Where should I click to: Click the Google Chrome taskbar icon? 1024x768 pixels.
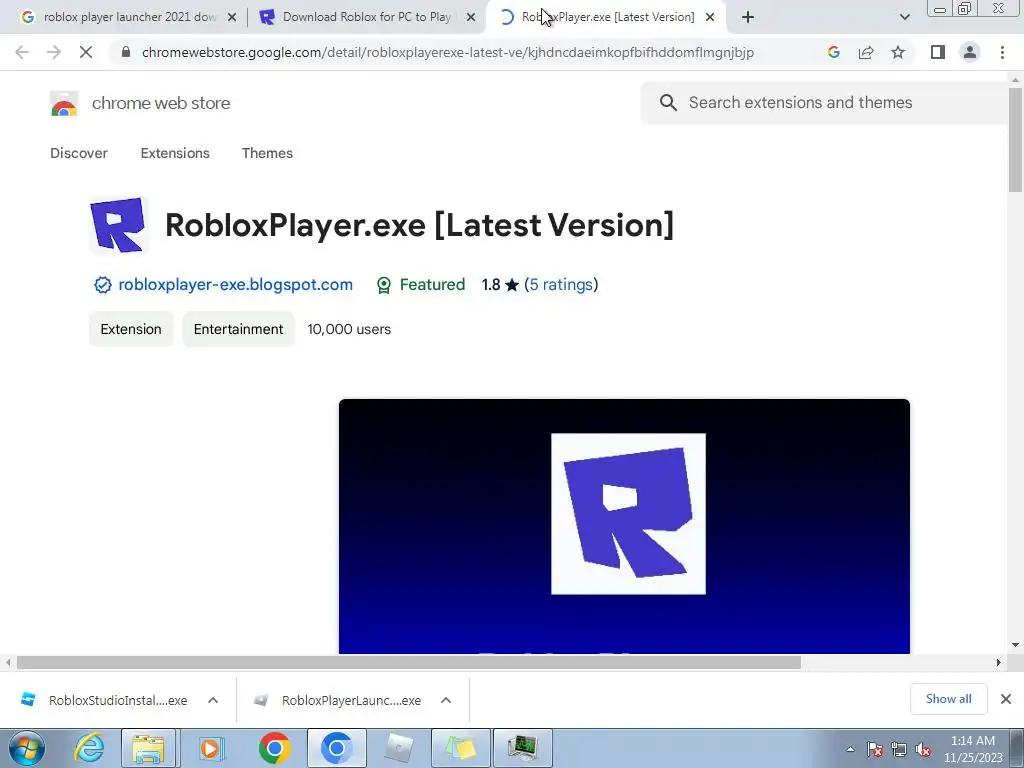274,748
